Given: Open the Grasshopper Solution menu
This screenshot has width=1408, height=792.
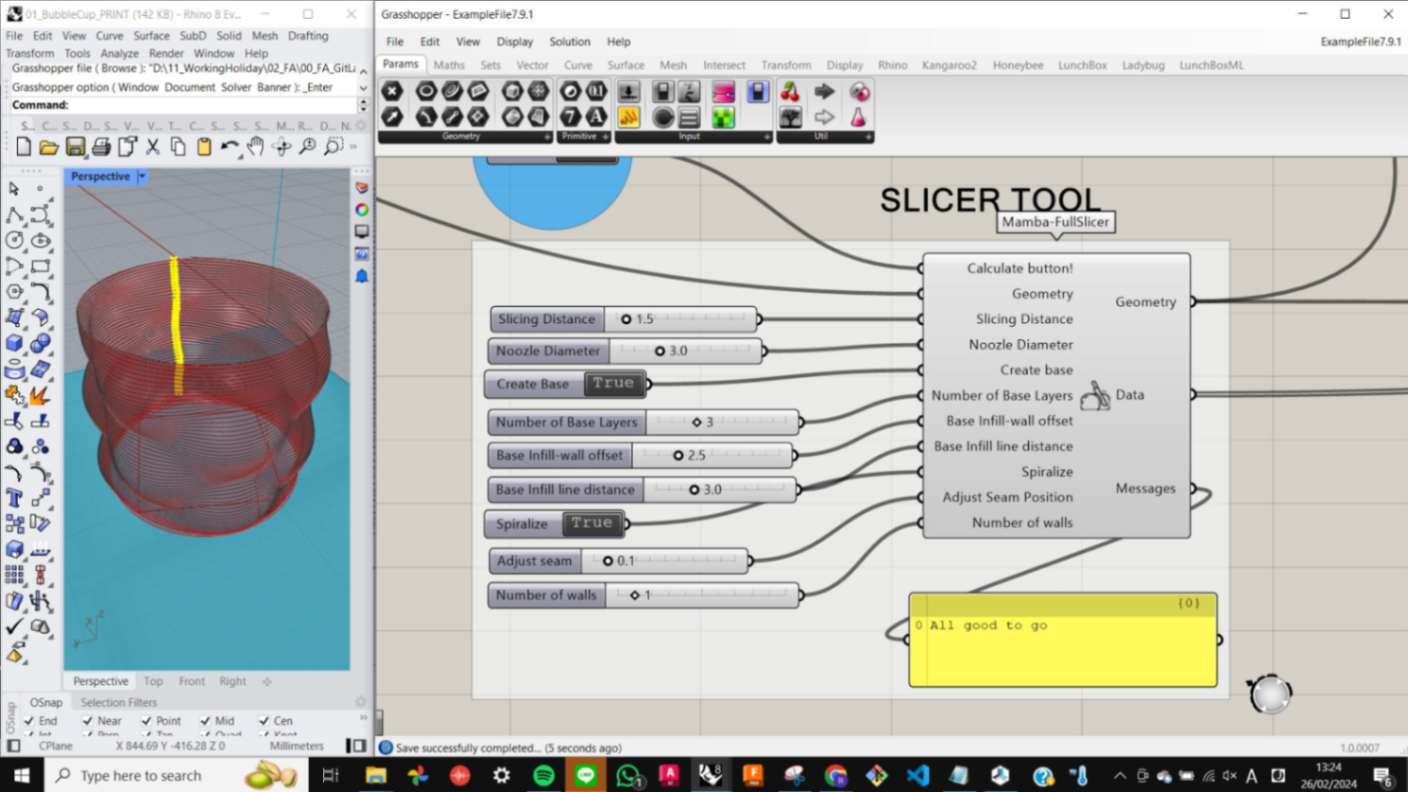Looking at the screenshot, I should 570,42.
